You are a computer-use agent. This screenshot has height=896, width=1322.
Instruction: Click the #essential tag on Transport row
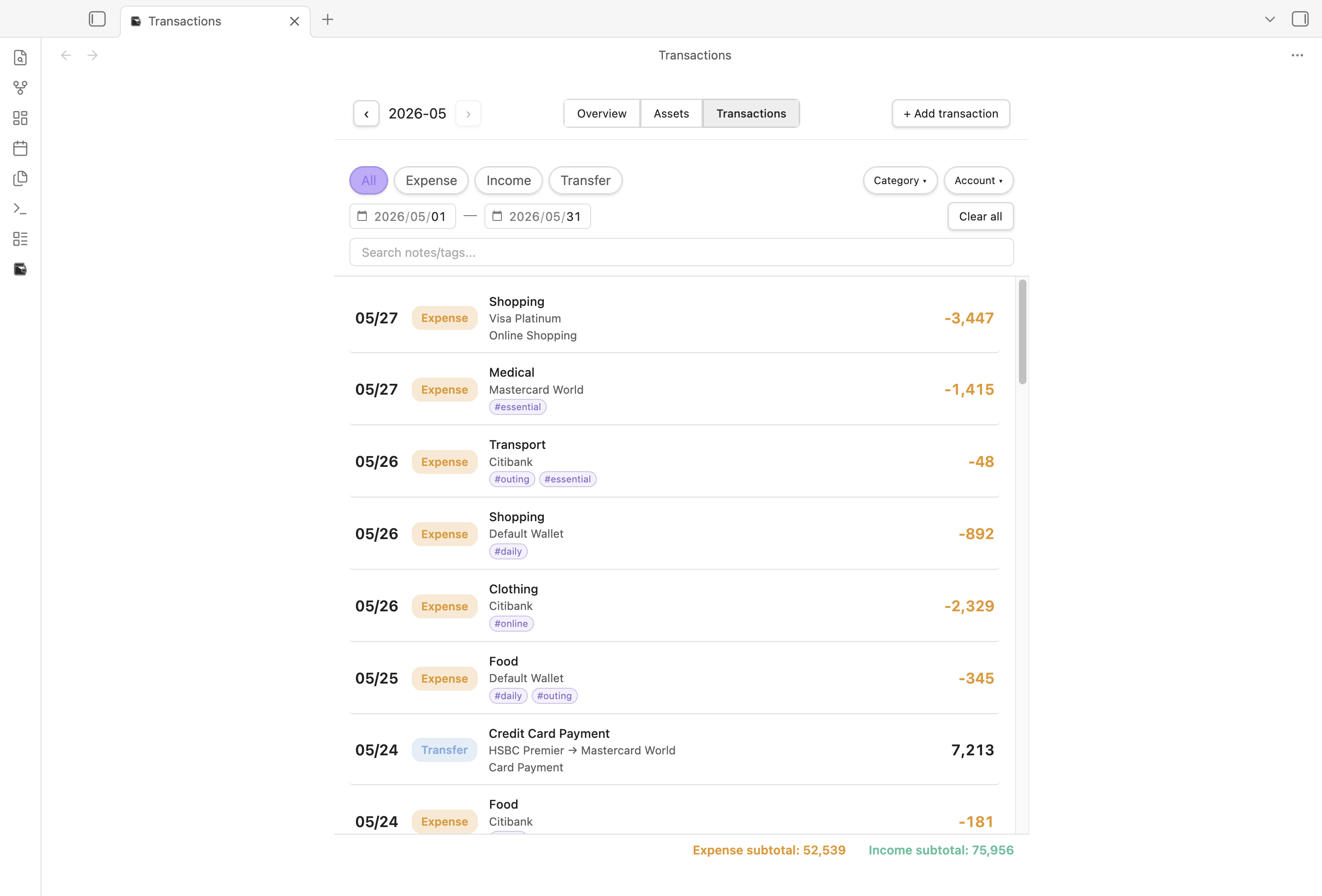(x=568, y=480)
